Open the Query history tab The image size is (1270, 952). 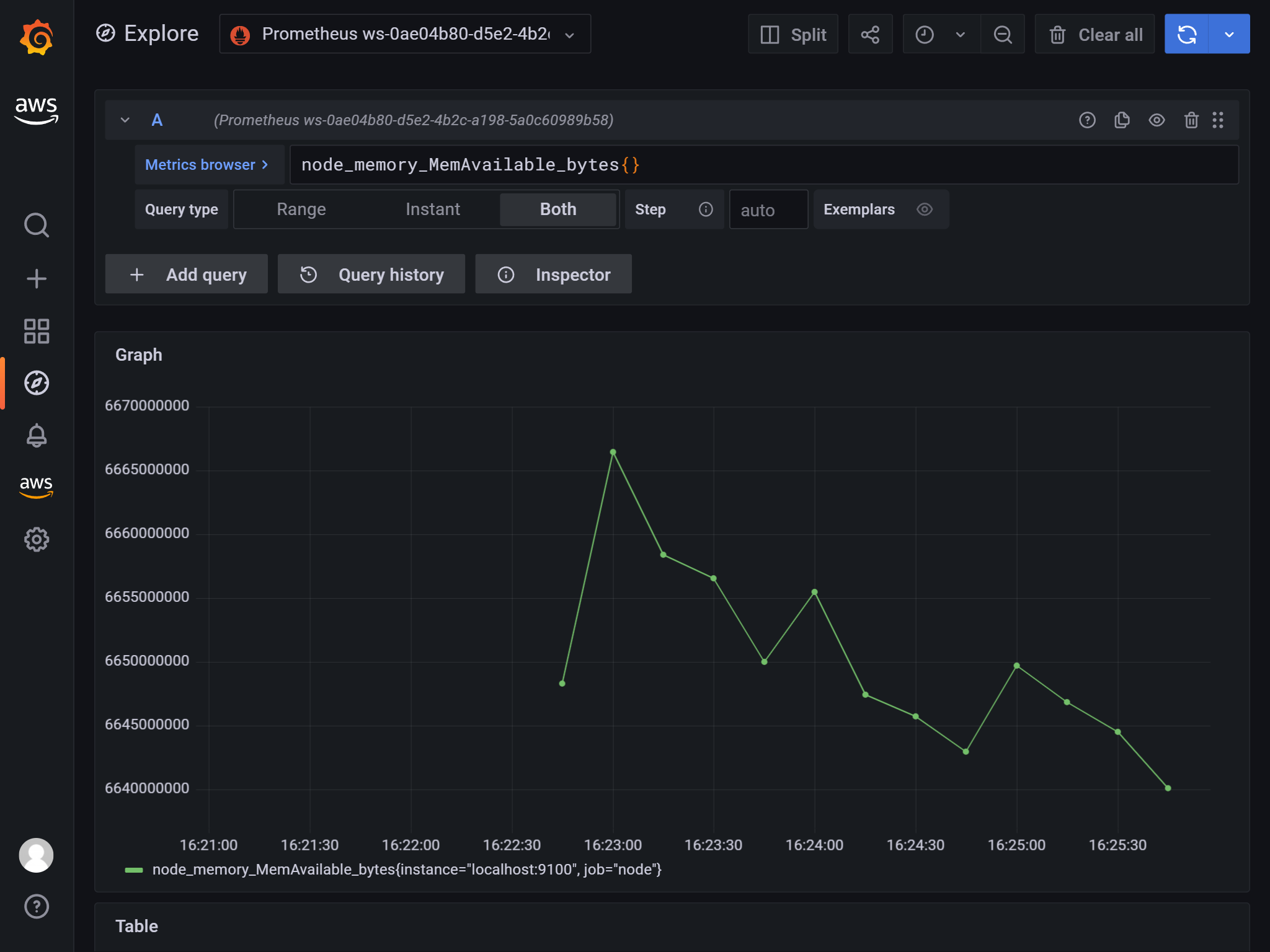pyautogui.click(x=371, y=274)
